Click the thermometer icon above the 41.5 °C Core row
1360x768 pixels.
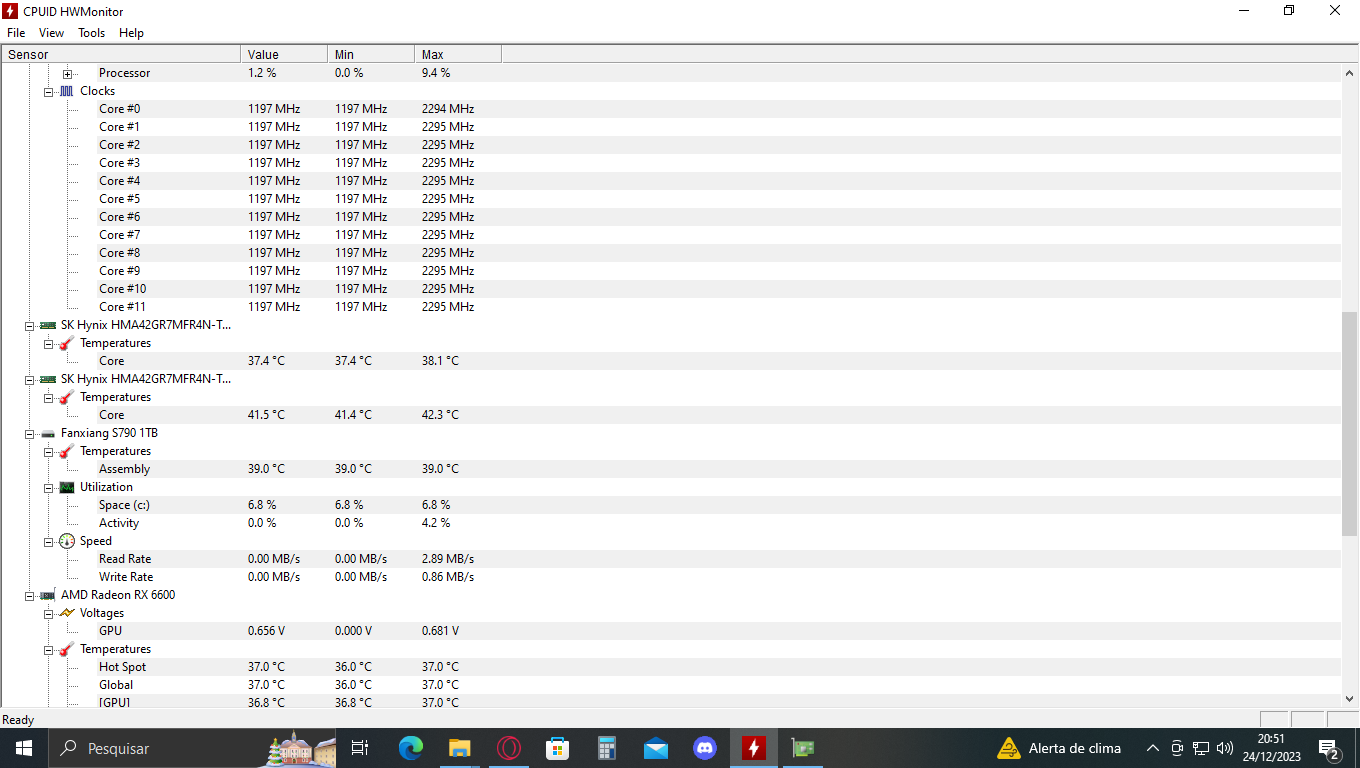[67, 397]
